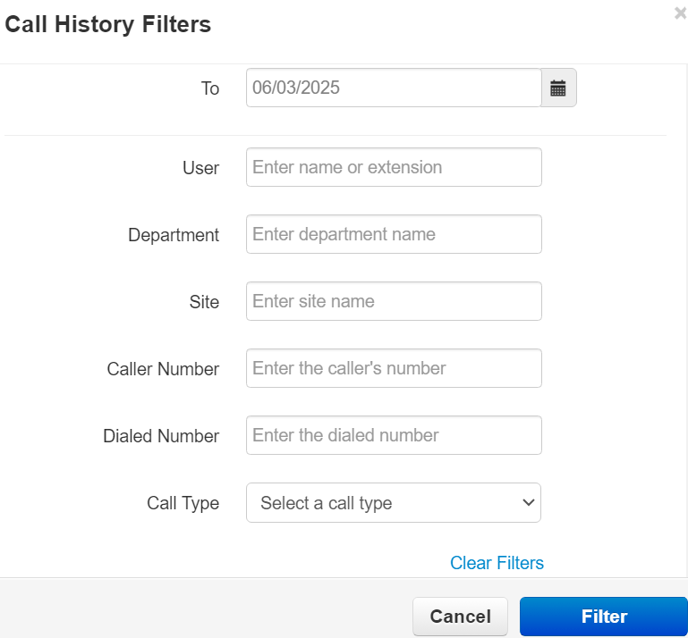
Task: Click into the User name or extension field
Action: point(394,167)
